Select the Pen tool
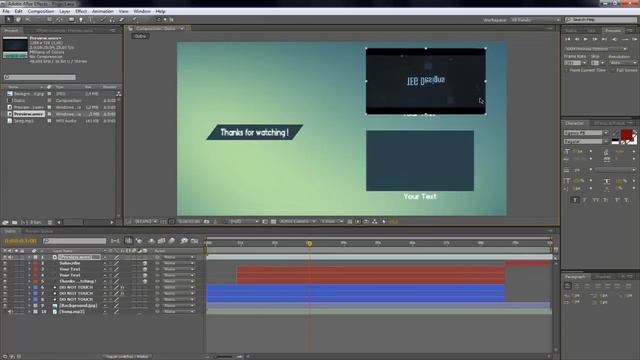 (81, 19)
